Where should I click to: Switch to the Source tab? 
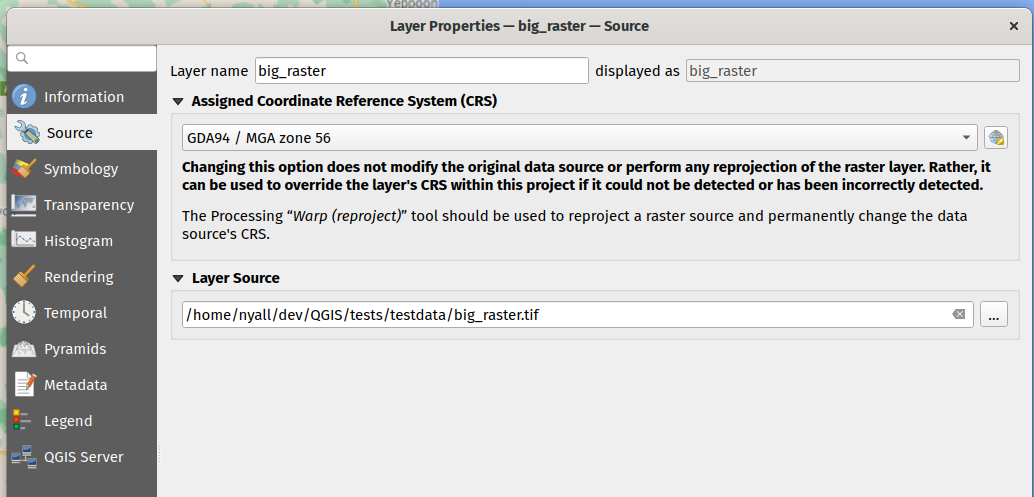pos(70,133)
